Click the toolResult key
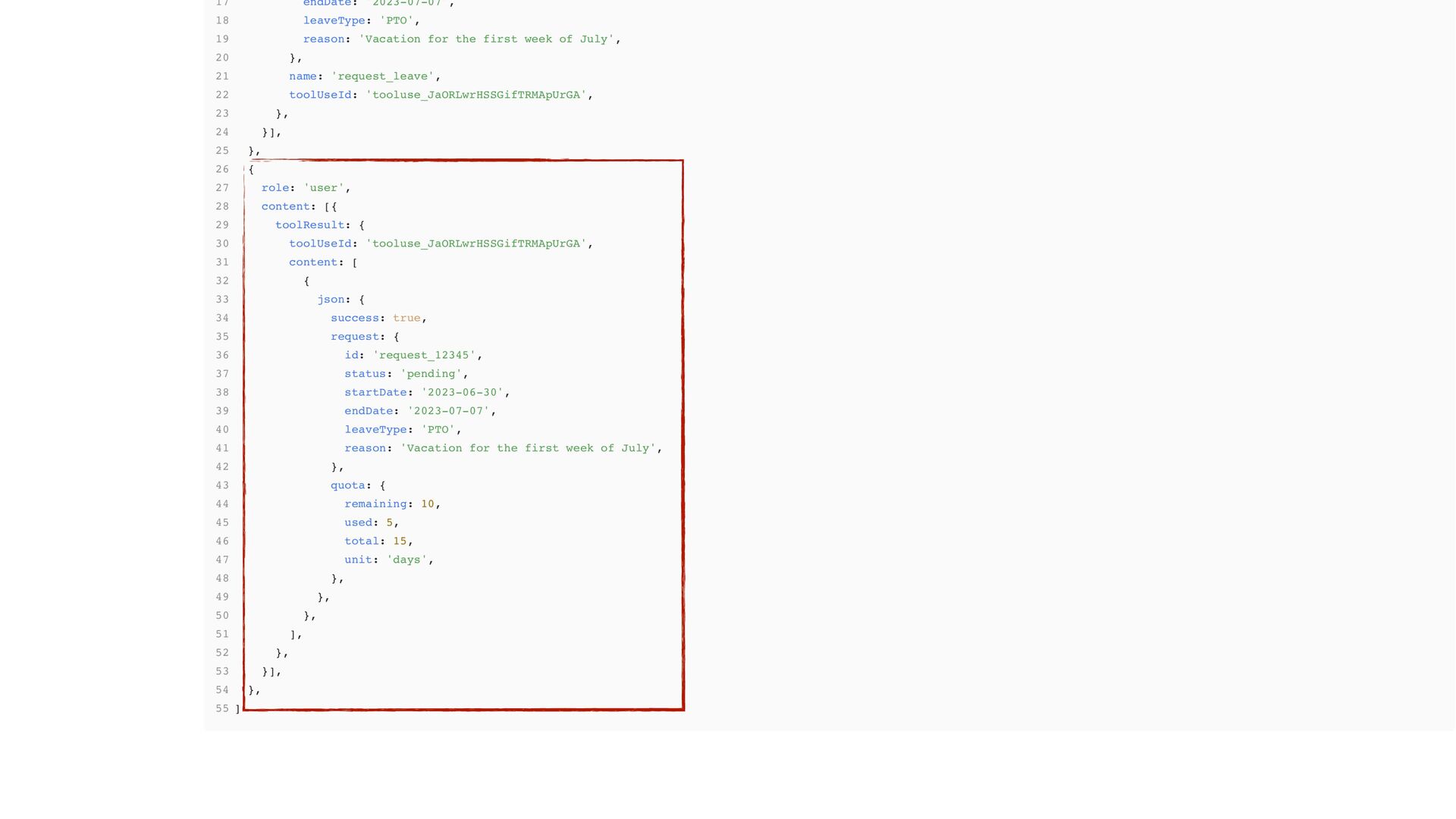Screen dimensions: 1456x819 tap(309, 225)
